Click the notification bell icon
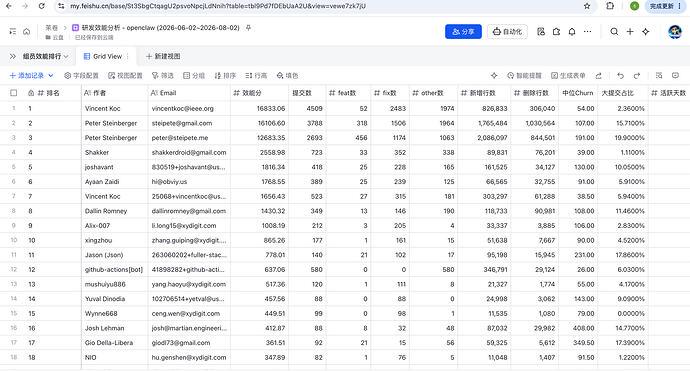This screenshot has height=371, width=690. [x=572, y=32]
